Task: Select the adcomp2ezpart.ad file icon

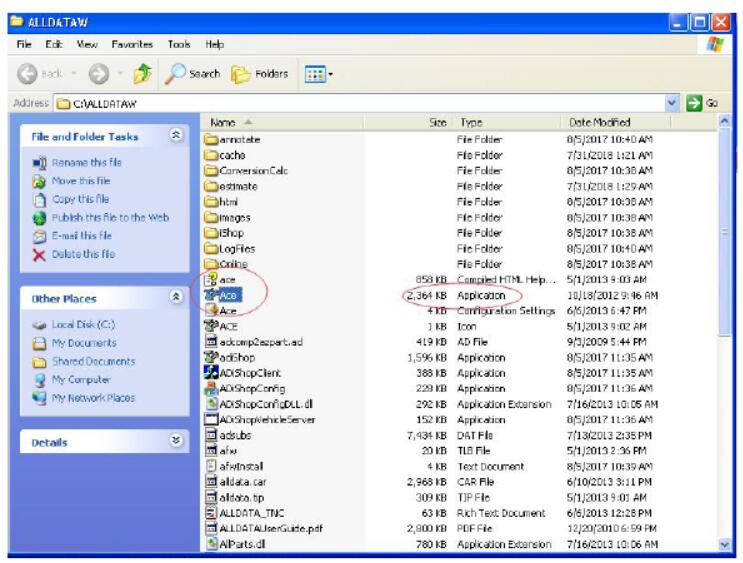Action: pyautogui.click(x=211, y=342)
